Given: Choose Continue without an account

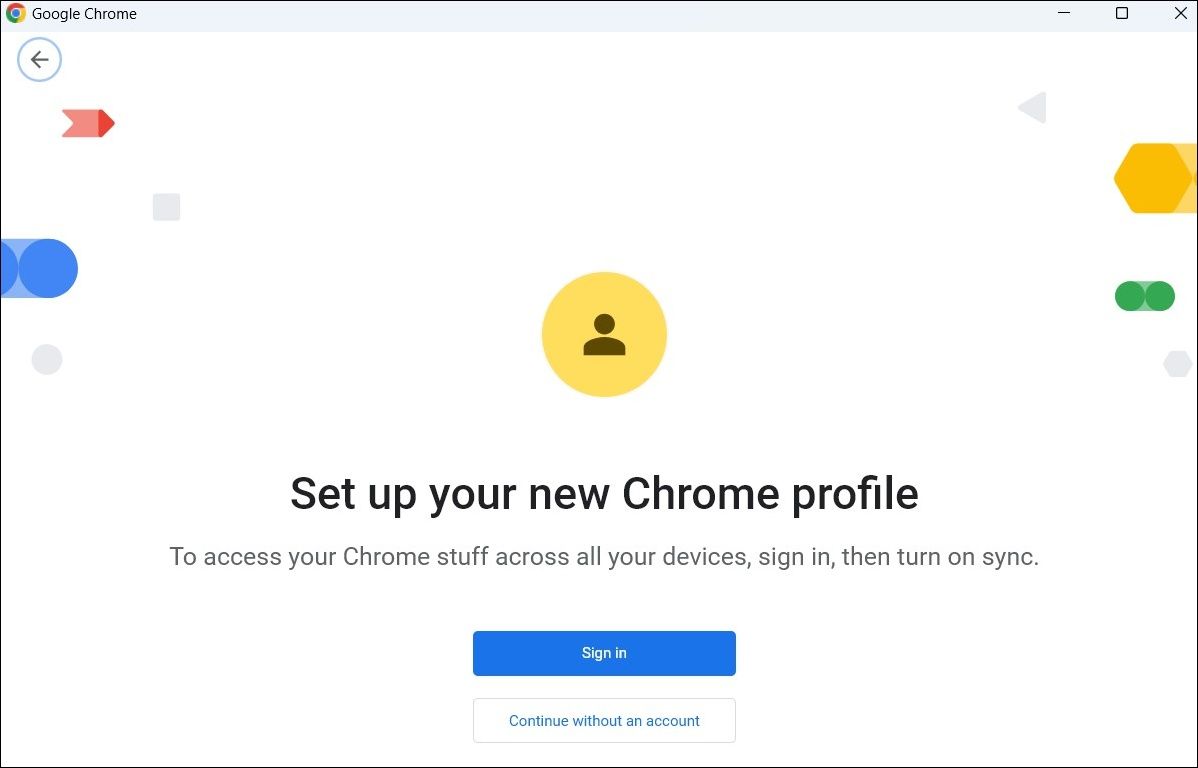Looking at the screenshot, I should 604,720.
